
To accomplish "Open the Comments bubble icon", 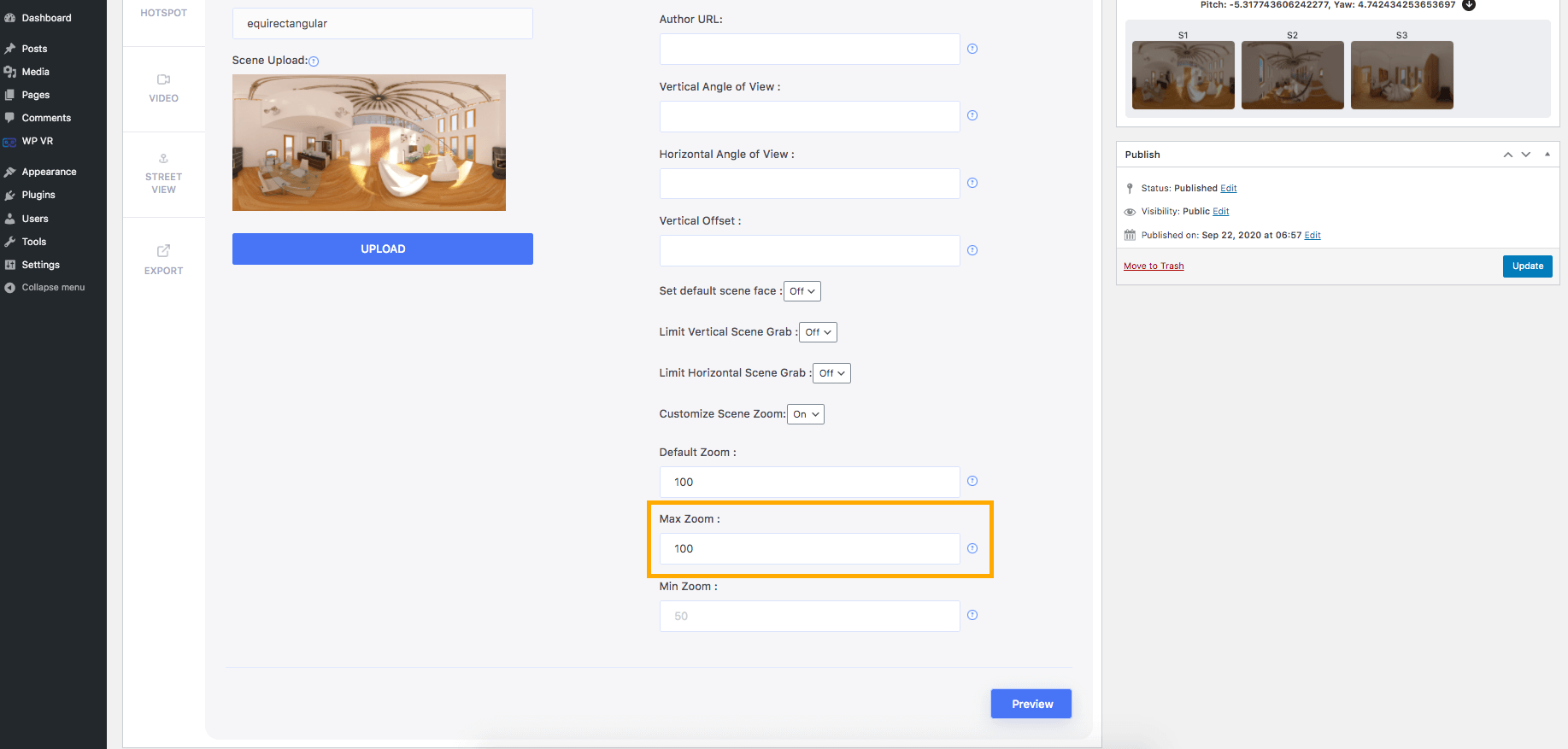I will tap(10, 118).
